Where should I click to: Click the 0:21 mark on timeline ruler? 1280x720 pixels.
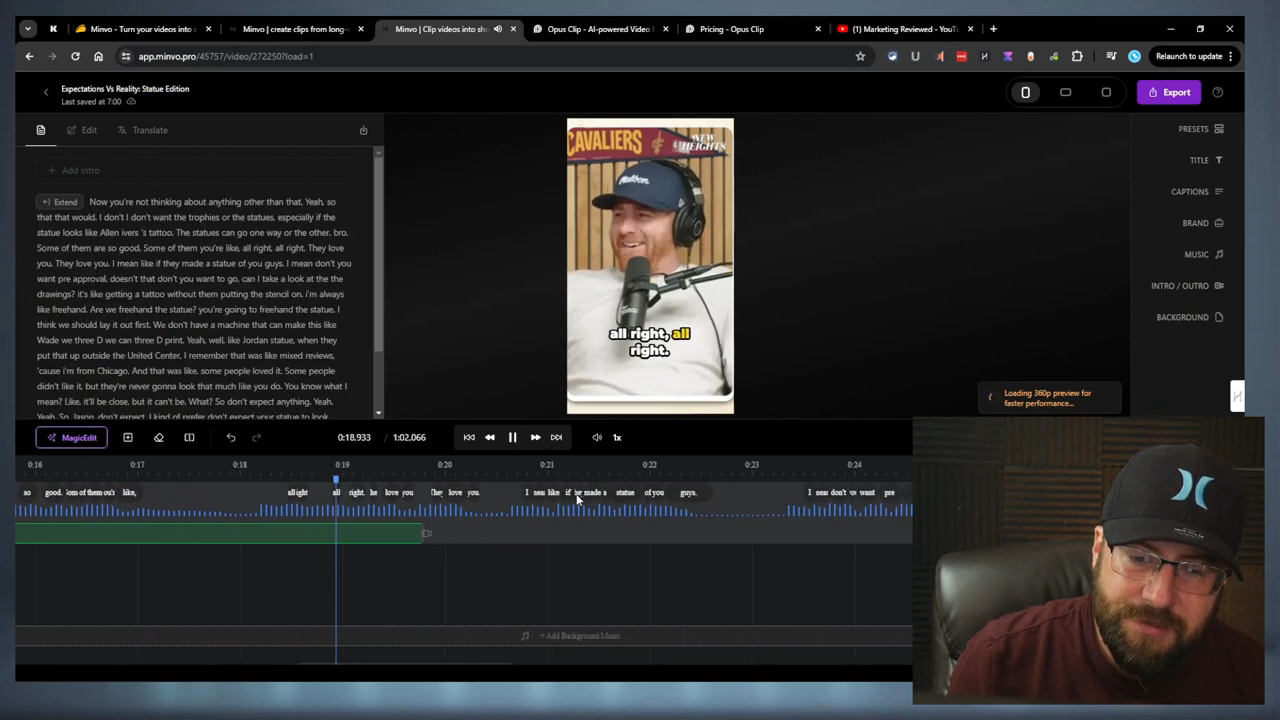[x=547, y=464]
